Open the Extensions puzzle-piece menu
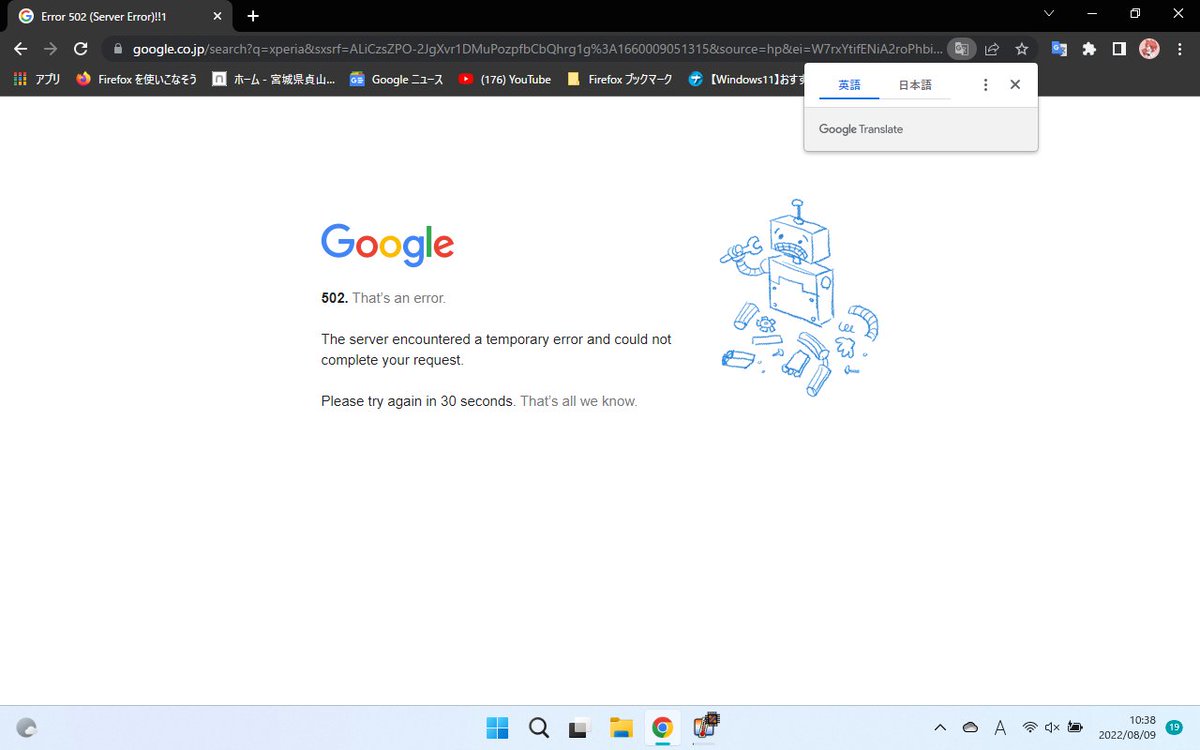The width and height of the screenshot is (1200, 750). tap(1089, 48)
